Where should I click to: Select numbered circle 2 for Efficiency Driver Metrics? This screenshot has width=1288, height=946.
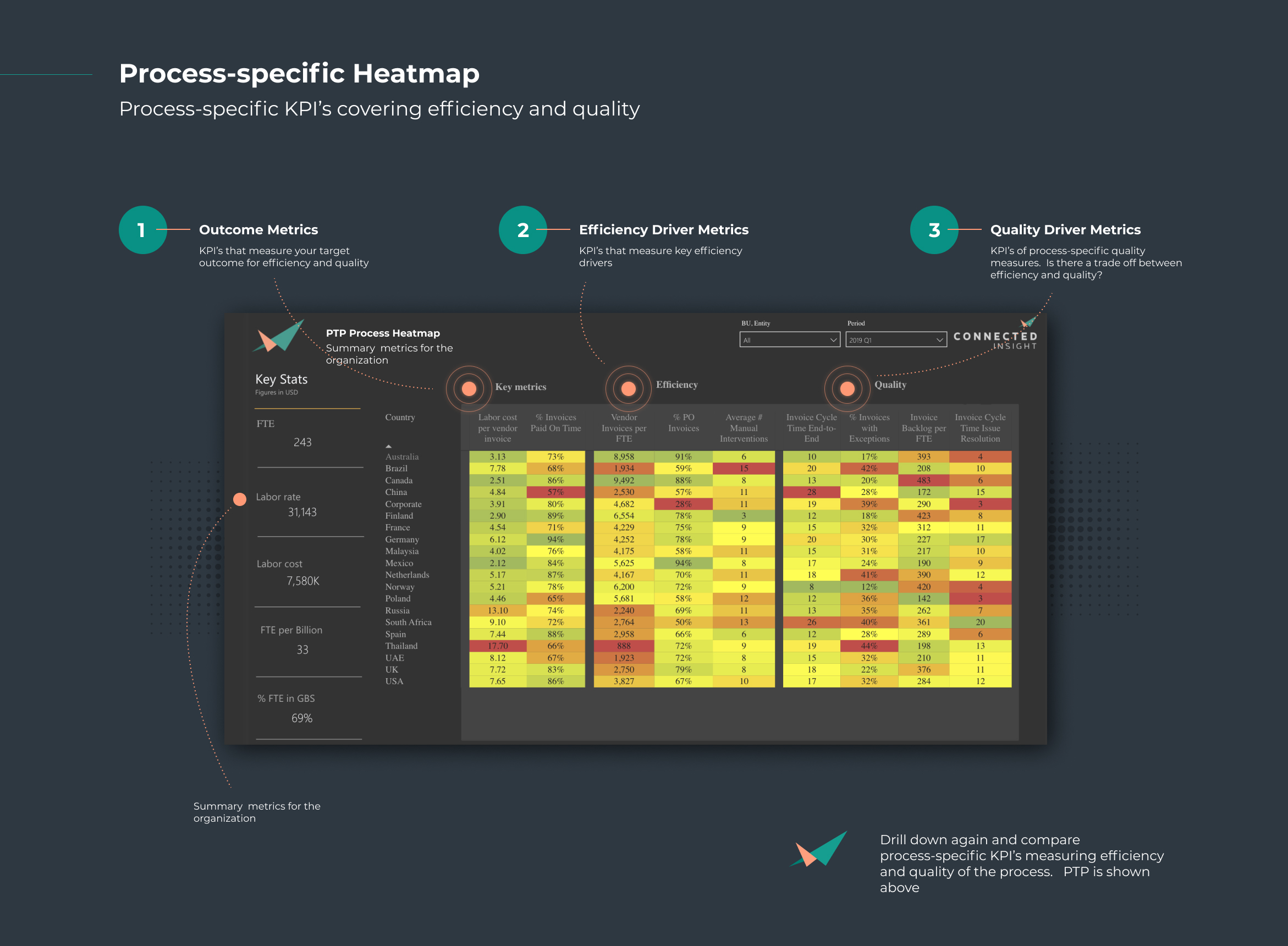point(523,230)
